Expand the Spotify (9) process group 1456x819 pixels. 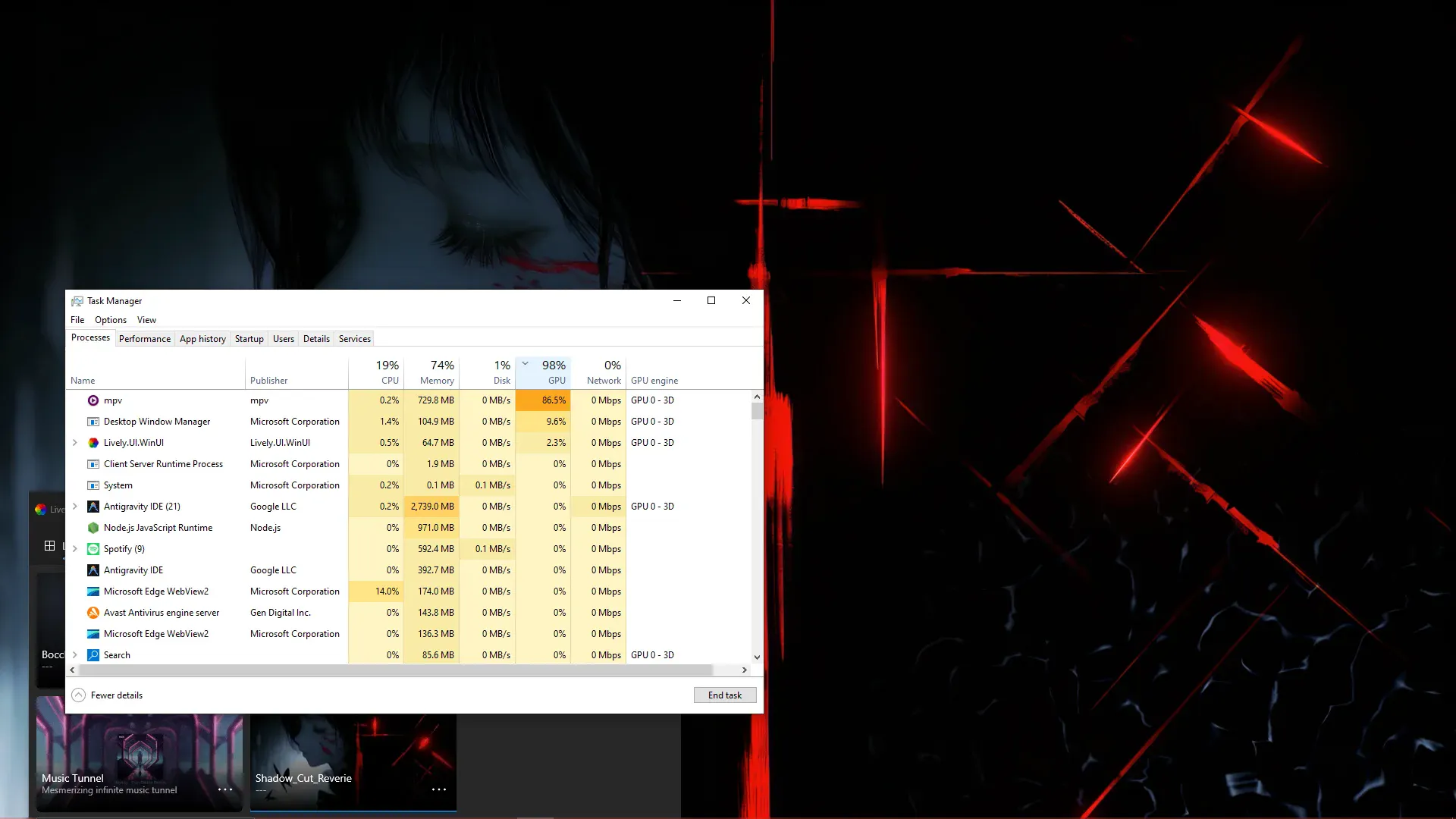(75, 549)
